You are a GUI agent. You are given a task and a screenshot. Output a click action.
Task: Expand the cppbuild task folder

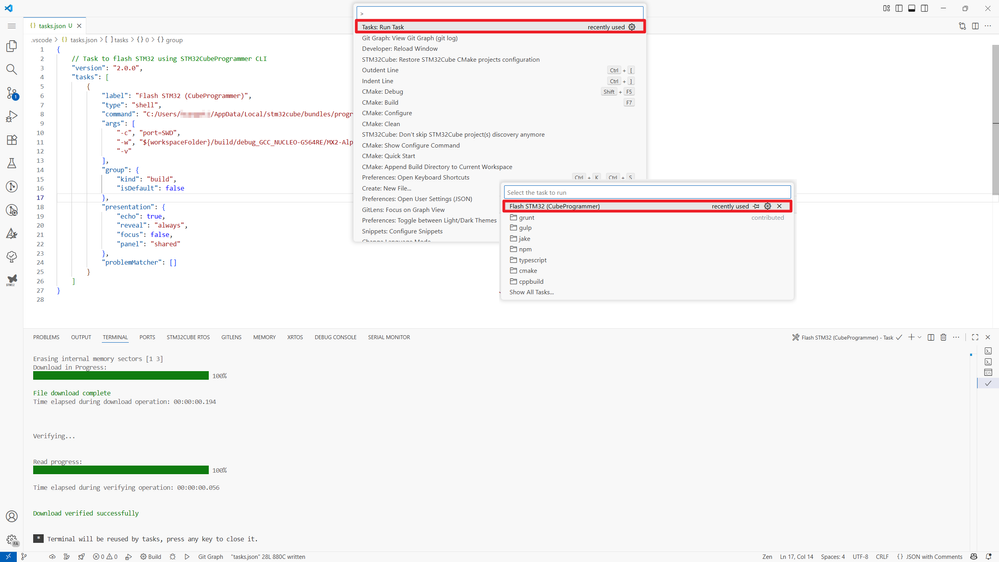(647, 281)
